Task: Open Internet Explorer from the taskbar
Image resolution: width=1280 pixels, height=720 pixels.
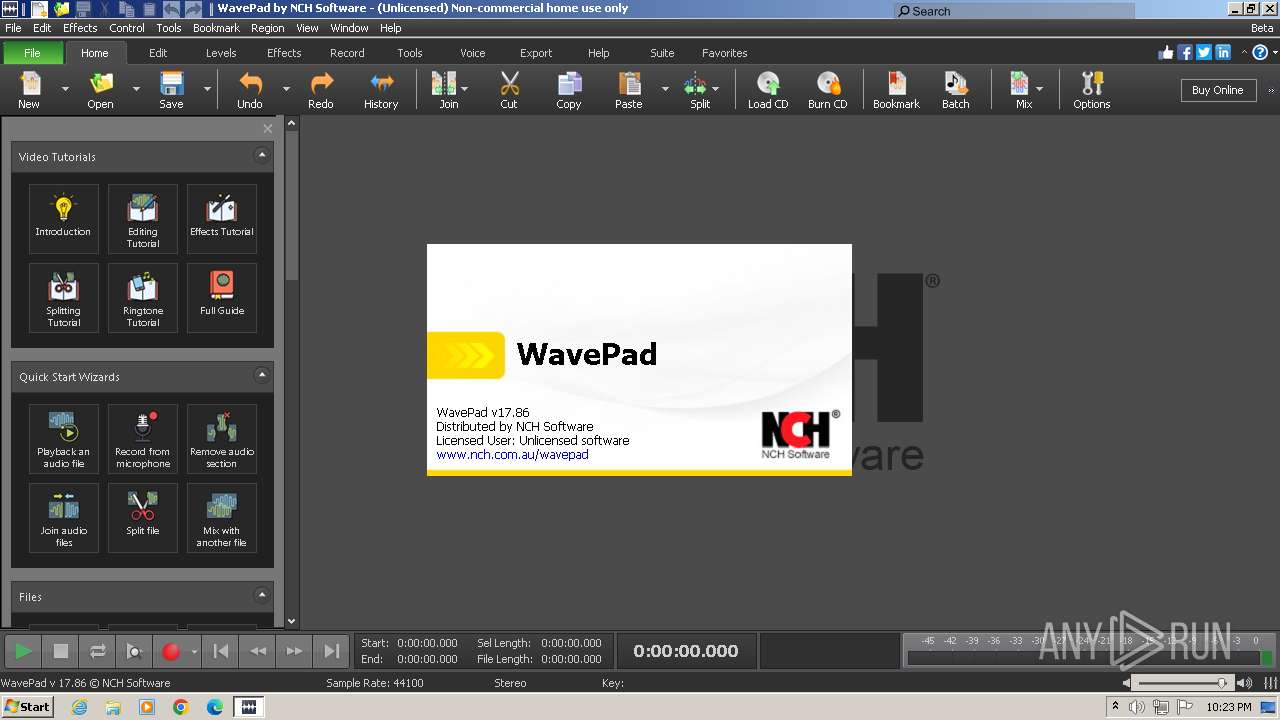Action: click(79, 707)
